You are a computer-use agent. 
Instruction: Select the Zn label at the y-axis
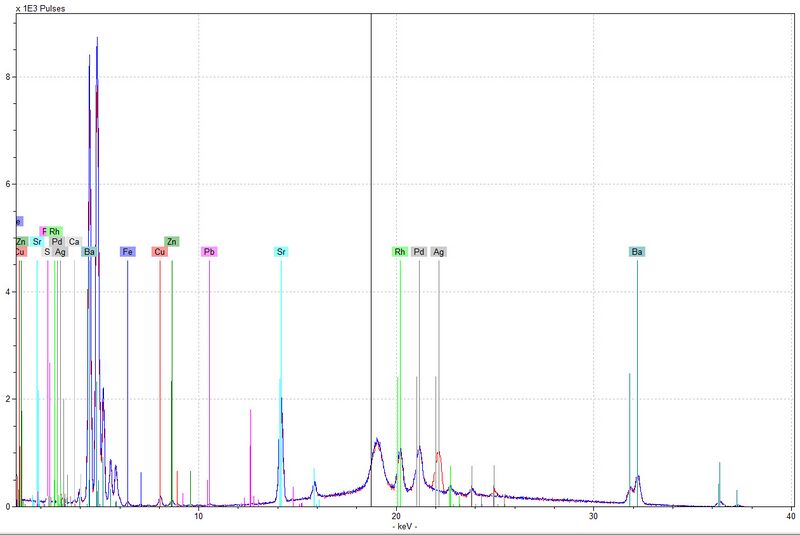tap(21, 242)
